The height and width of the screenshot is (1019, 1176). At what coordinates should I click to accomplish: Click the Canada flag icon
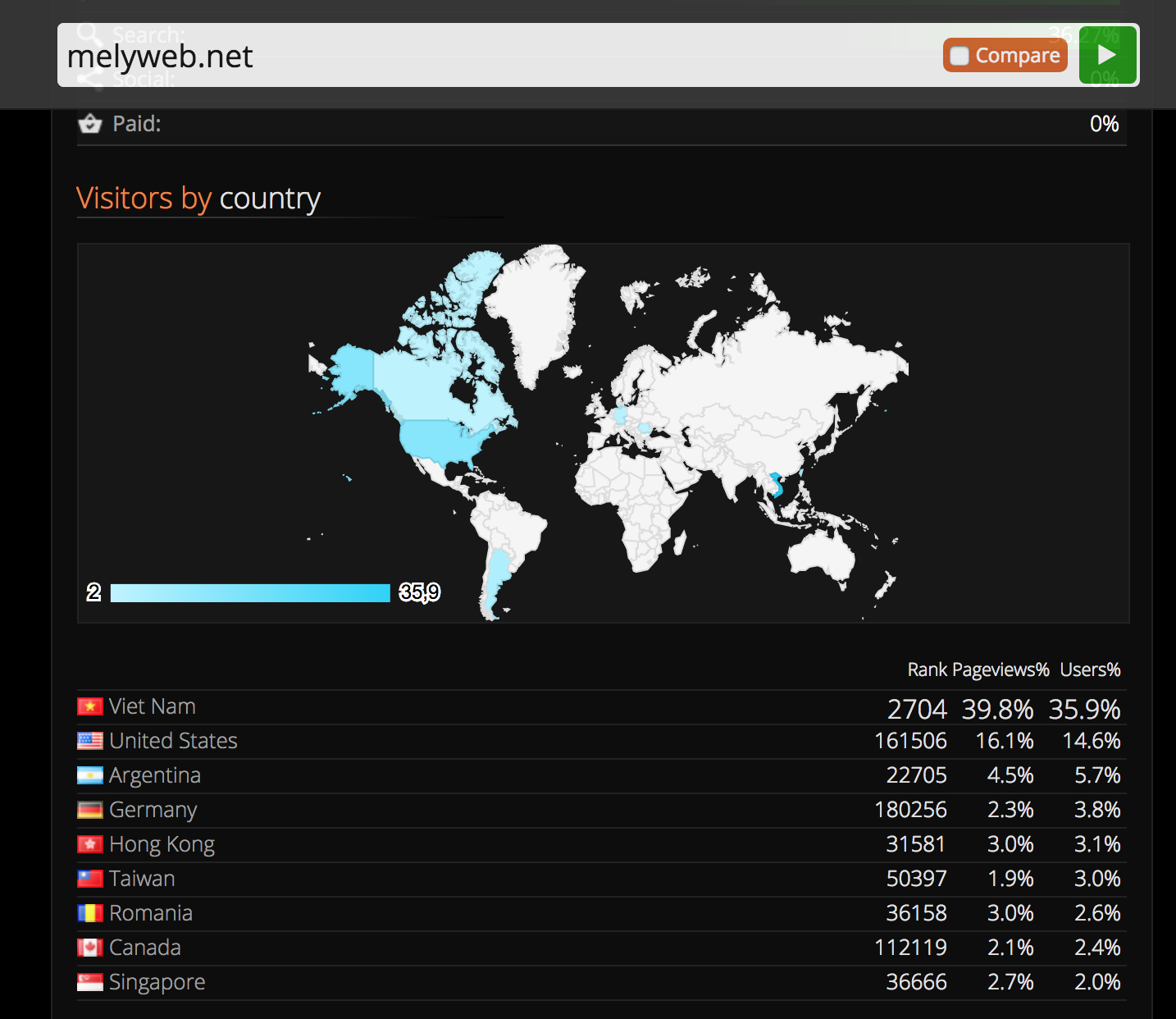click(x=90, y=948)
